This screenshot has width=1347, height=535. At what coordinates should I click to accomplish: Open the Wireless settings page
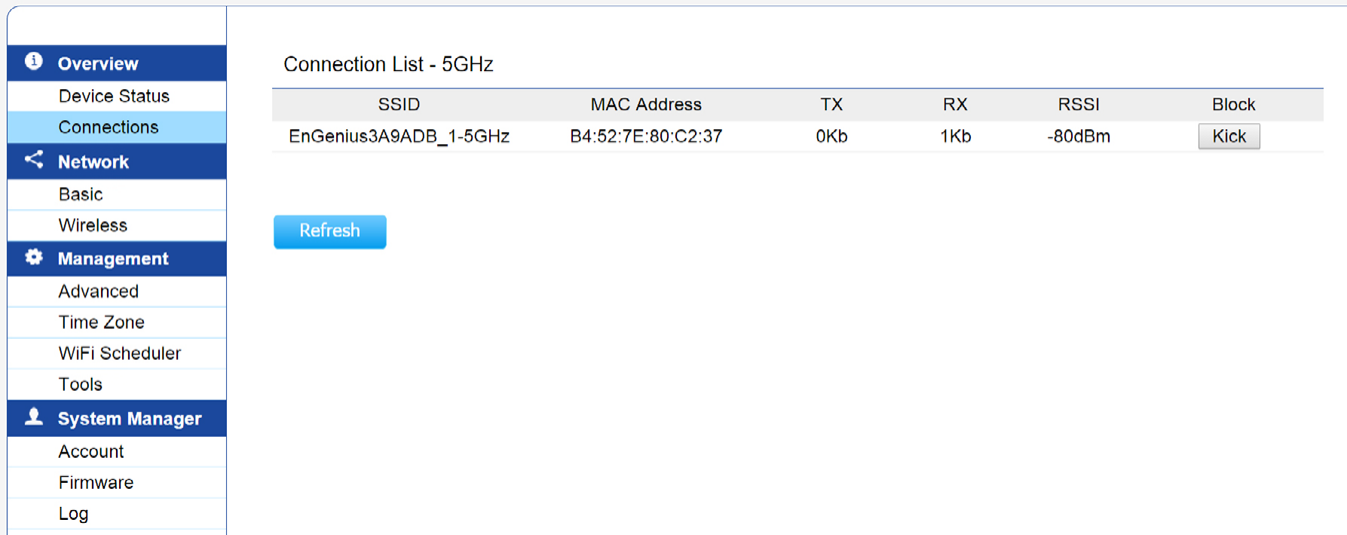point(93,225)
